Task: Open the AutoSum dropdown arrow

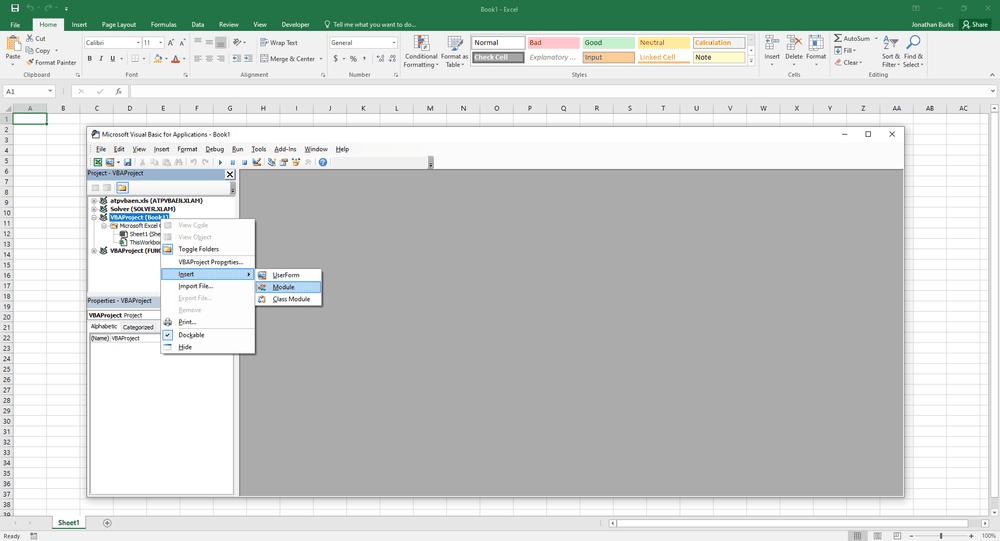Action: click(x=876, y=38)
